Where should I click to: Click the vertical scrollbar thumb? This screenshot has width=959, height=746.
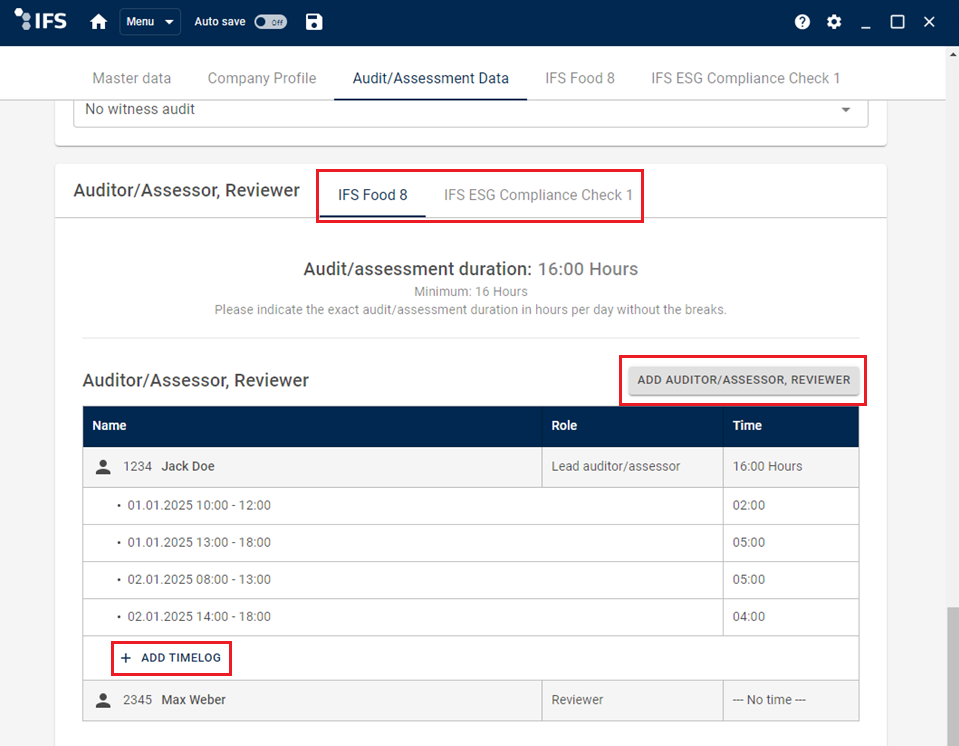[953, 676]
